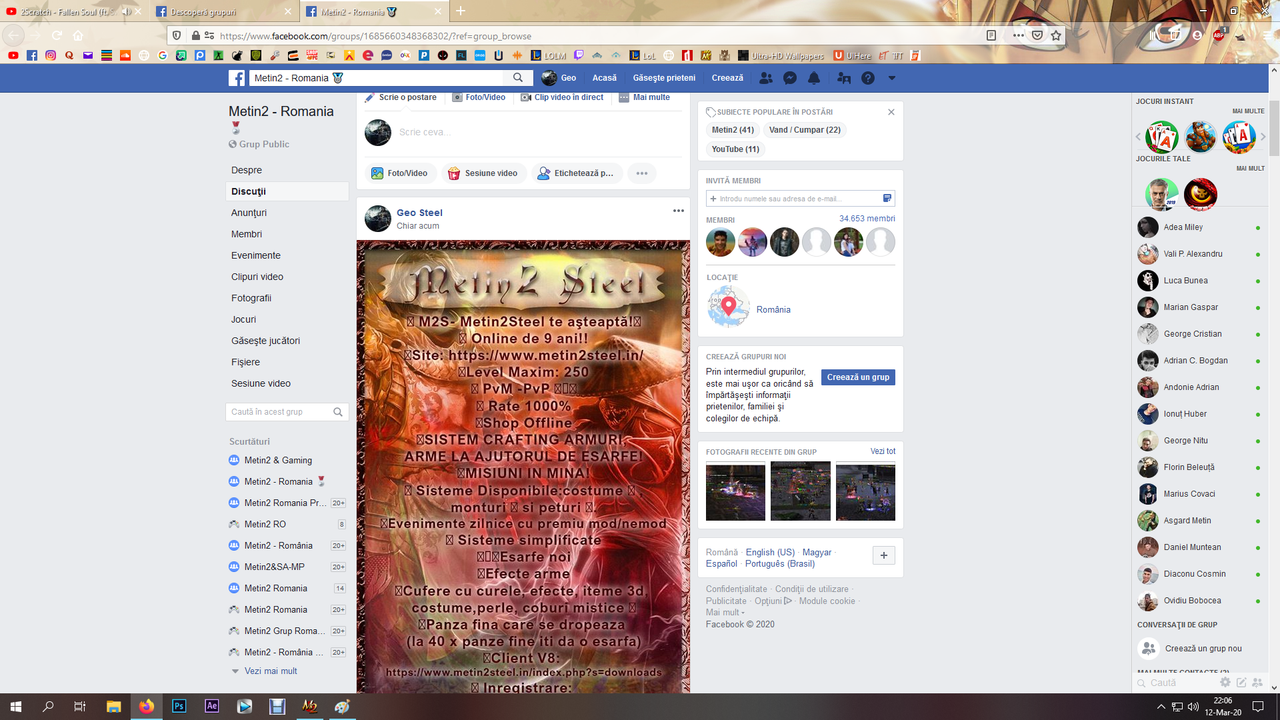Select the YouTube (11) topic tag

pos(736,149)
